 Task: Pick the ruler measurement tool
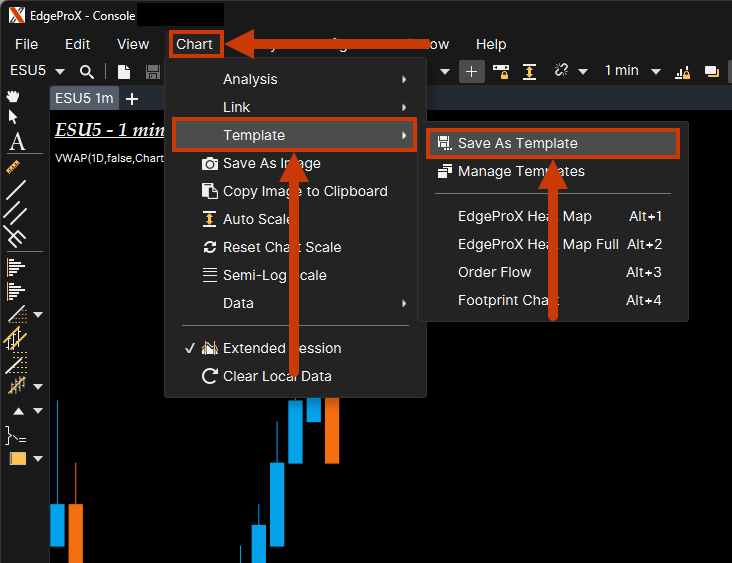click(15, 166)
